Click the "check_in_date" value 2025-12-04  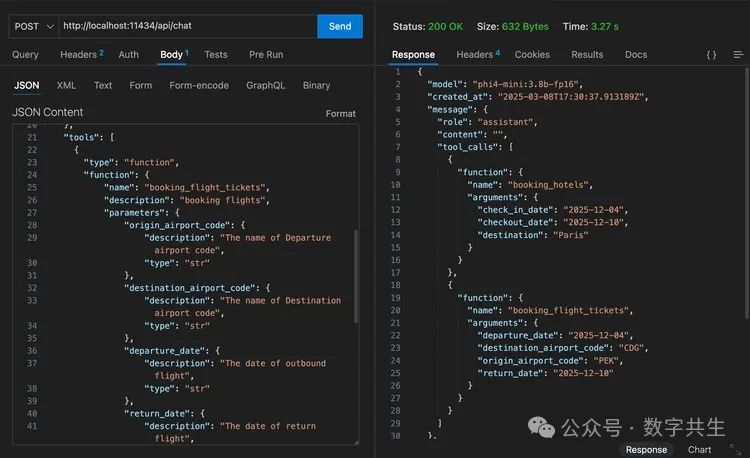(593, 210)
